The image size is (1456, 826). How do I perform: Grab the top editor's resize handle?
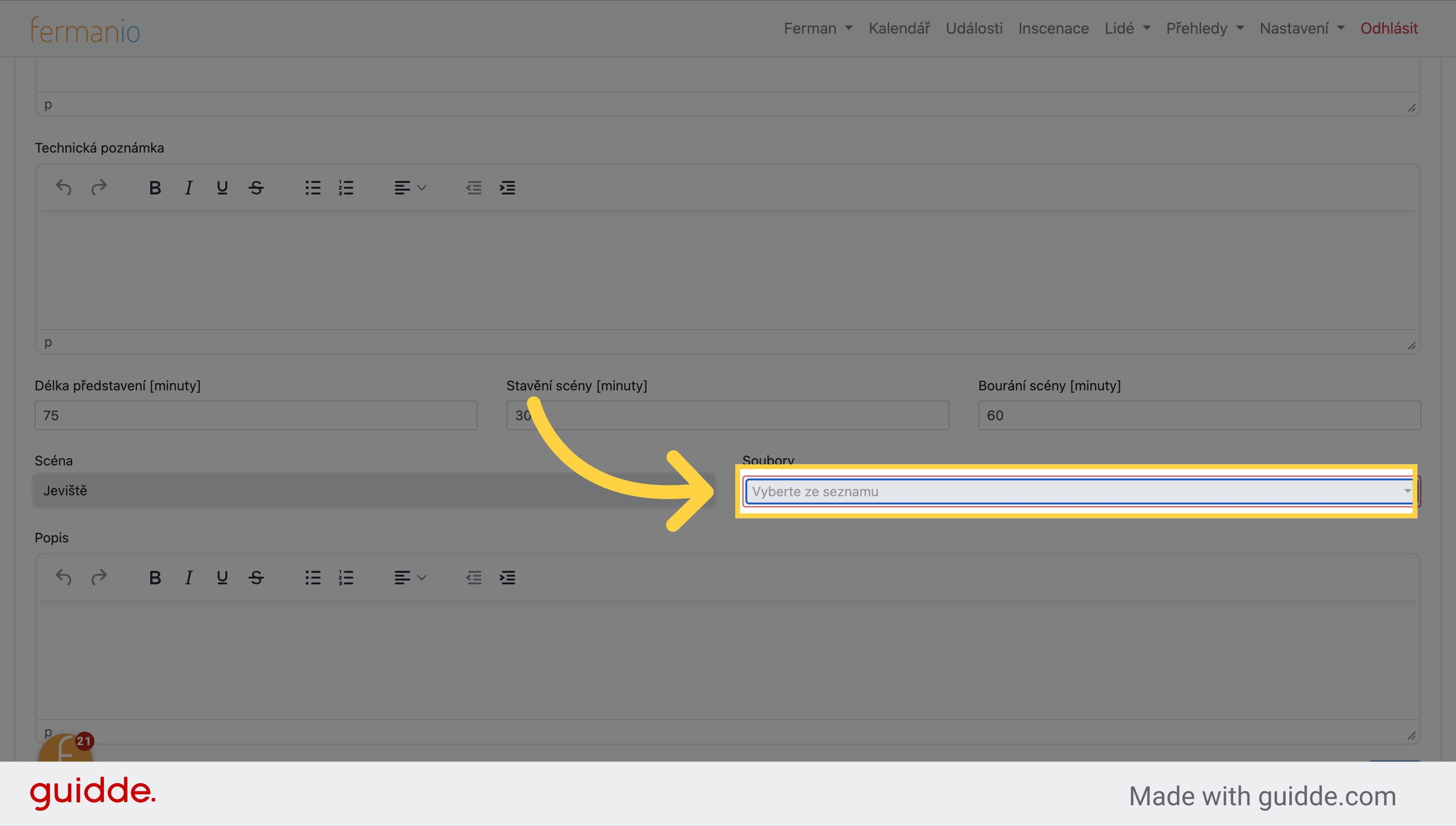pyautogui.click(x=1411, y=108)
